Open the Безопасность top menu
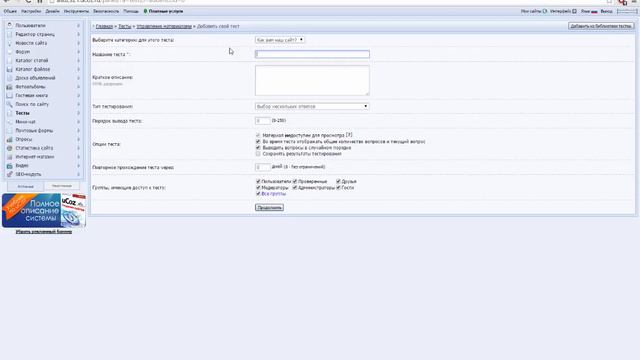 (x=106, y=11)
